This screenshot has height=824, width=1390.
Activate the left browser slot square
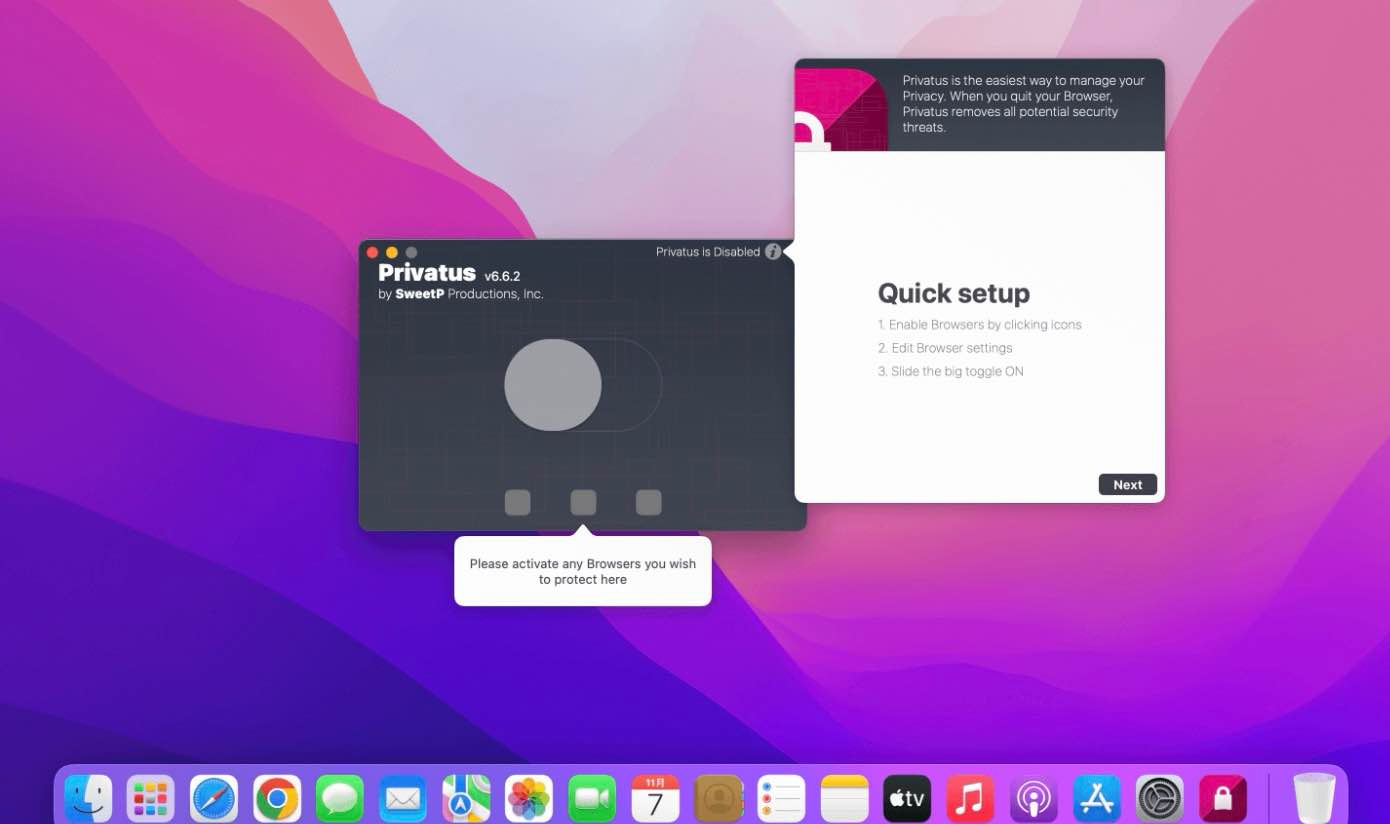pos(517,502)
